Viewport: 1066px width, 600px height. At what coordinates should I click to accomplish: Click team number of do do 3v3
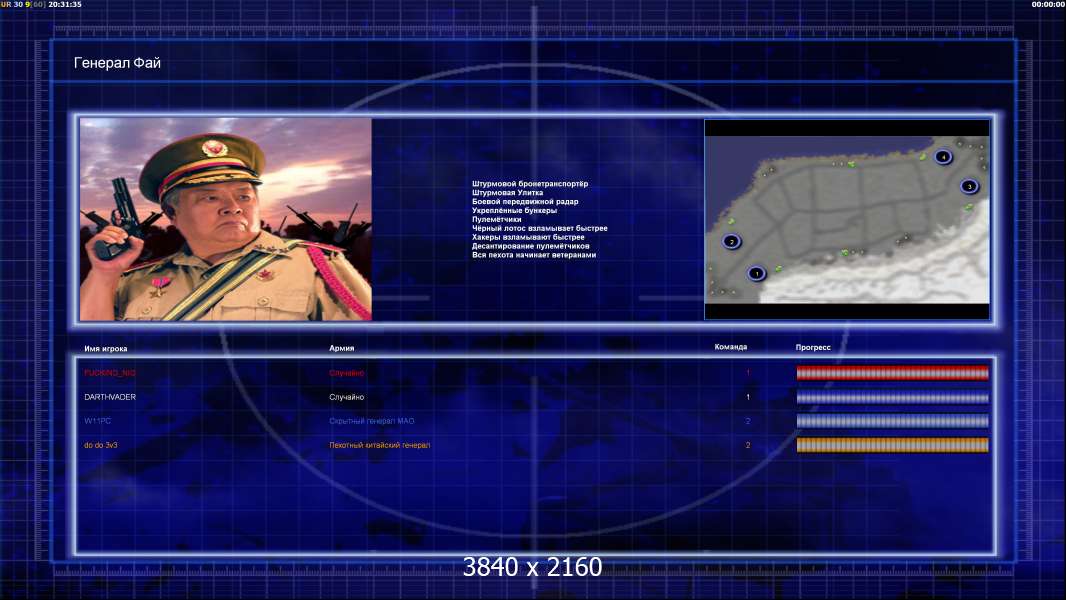[748, 445]
